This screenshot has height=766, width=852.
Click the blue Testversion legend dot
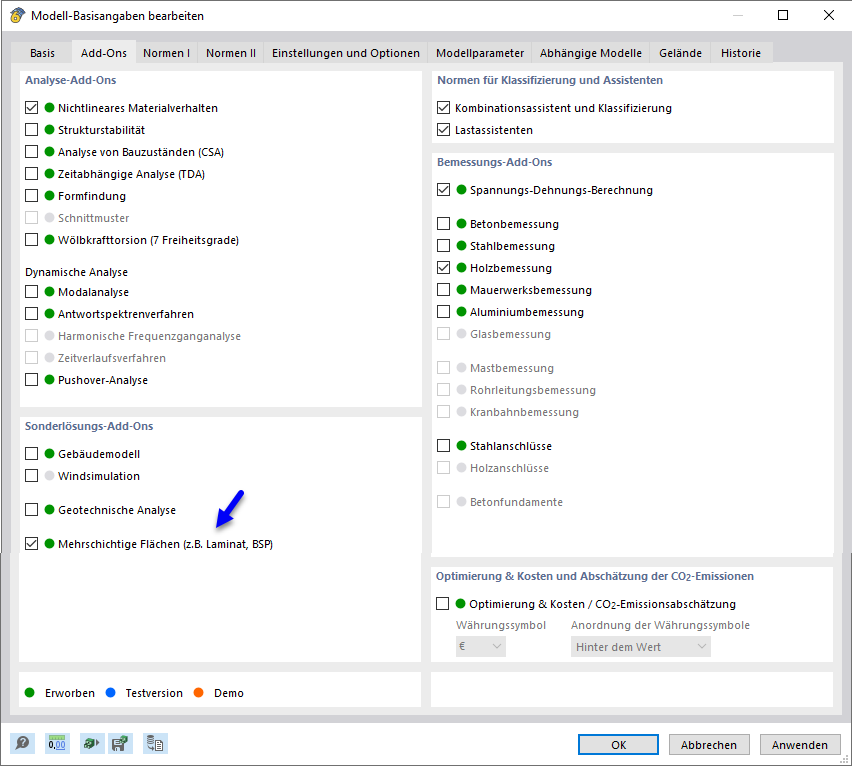109,692
